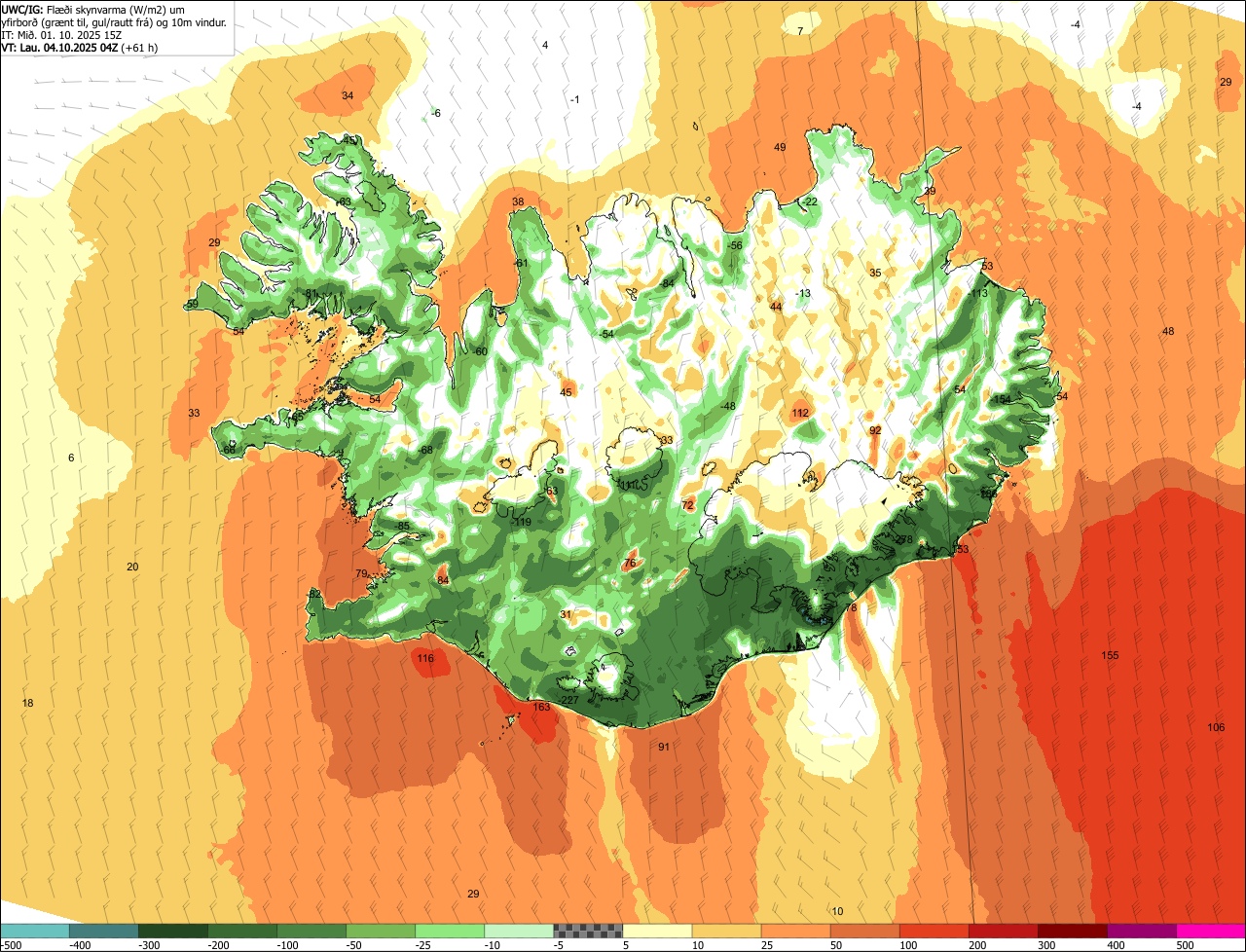Click the 92 value in the eastern interior
Screen dimensions: 1246x952
point(875,430)
